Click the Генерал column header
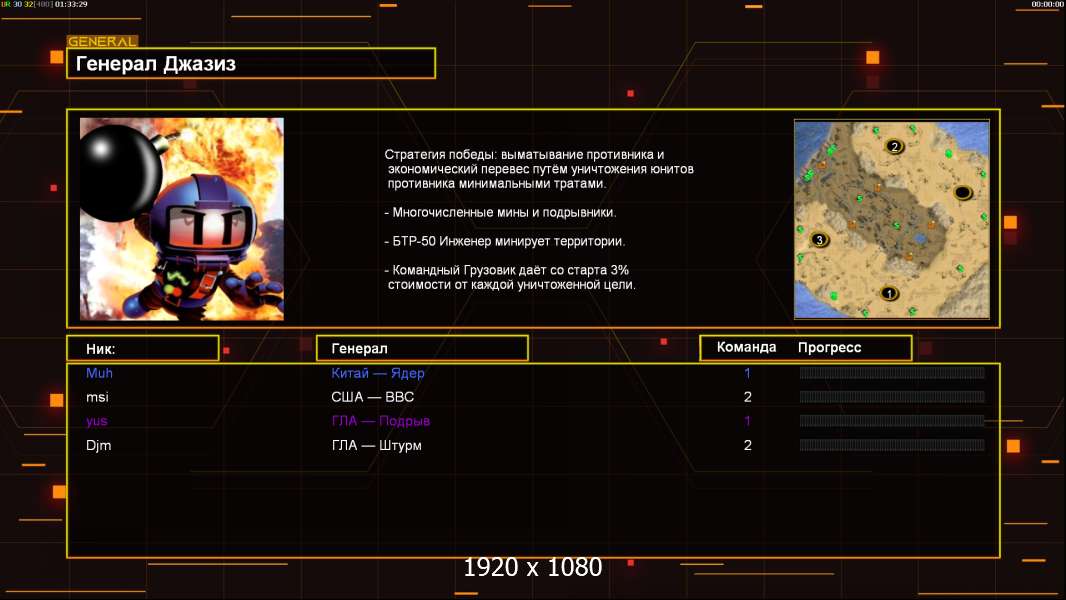The width and height of the screenshot is (1066, 600). coord(422,348)
